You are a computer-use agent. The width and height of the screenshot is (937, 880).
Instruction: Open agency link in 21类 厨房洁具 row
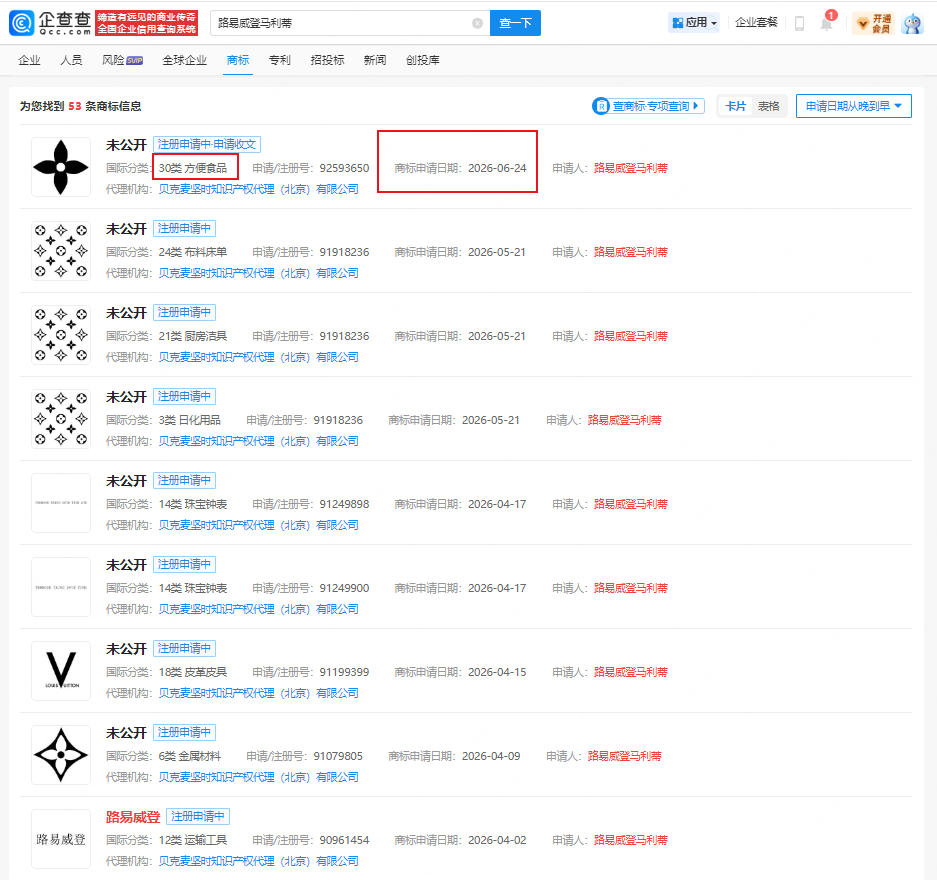[258, 357]
